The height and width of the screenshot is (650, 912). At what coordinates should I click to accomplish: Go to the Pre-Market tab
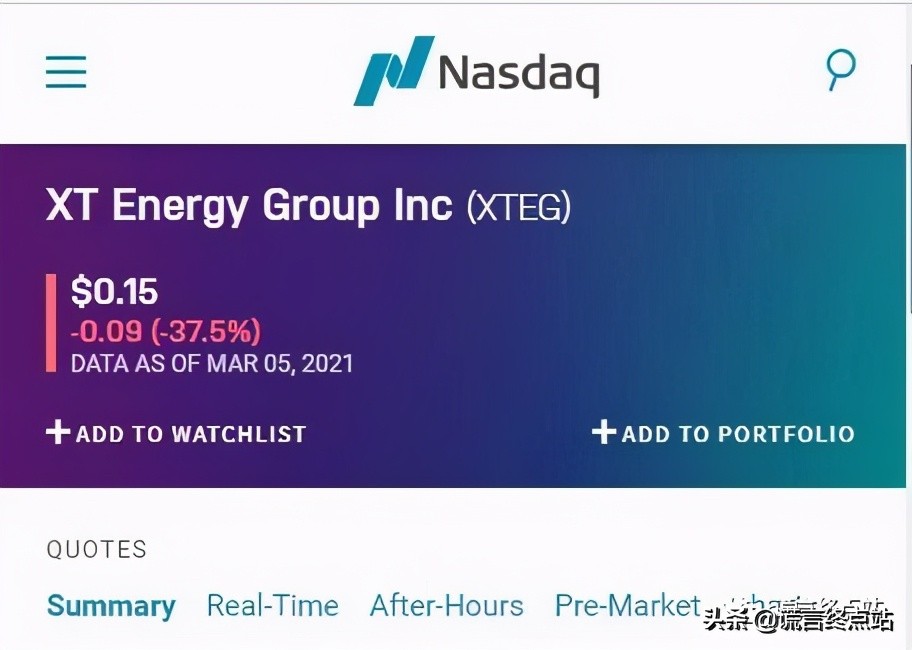pyautogui.click(x=627, y=606)
